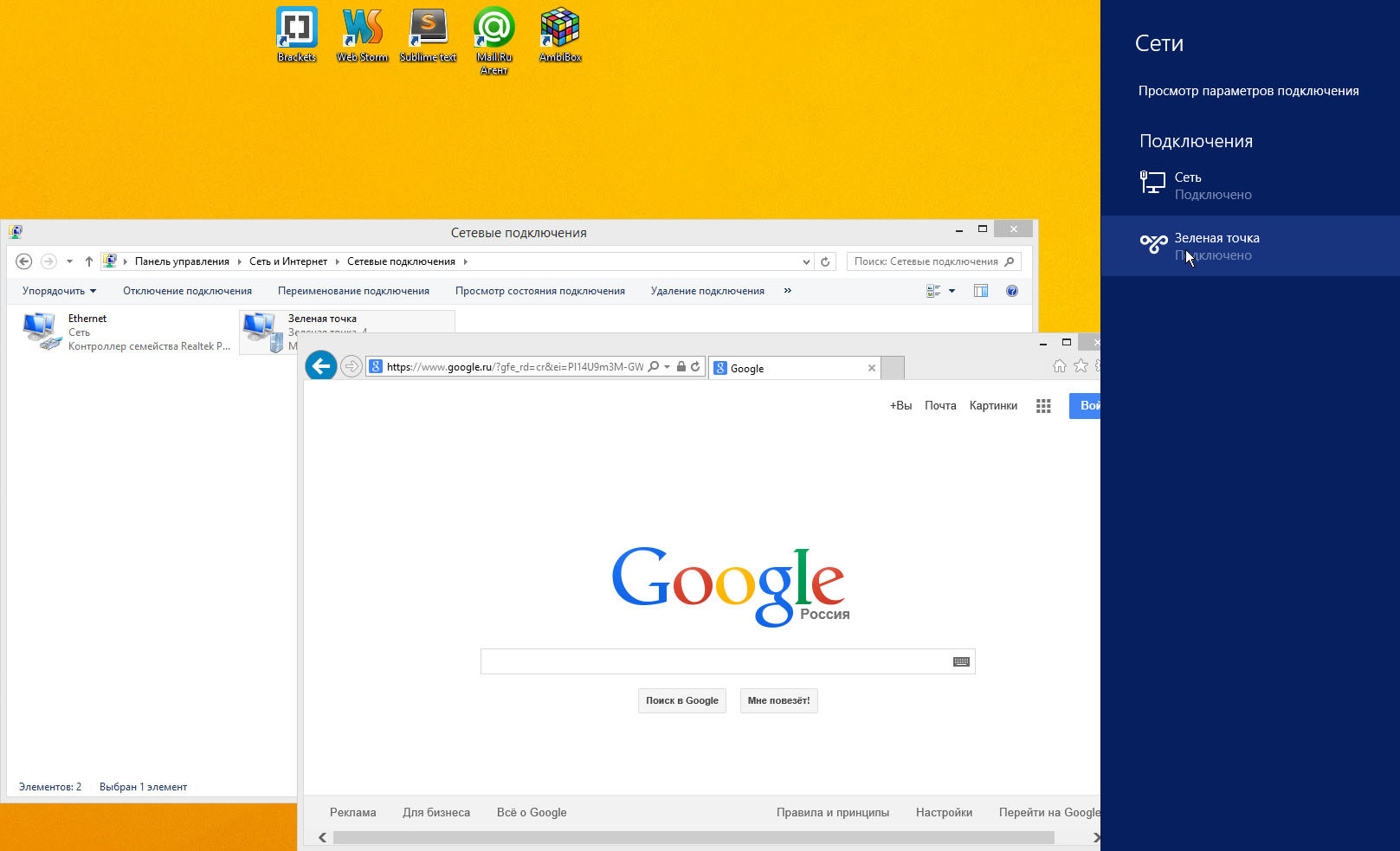The image size is (1400, 851).
Task: Click the blue sign-in button on Google
Action: (1085, 405)
